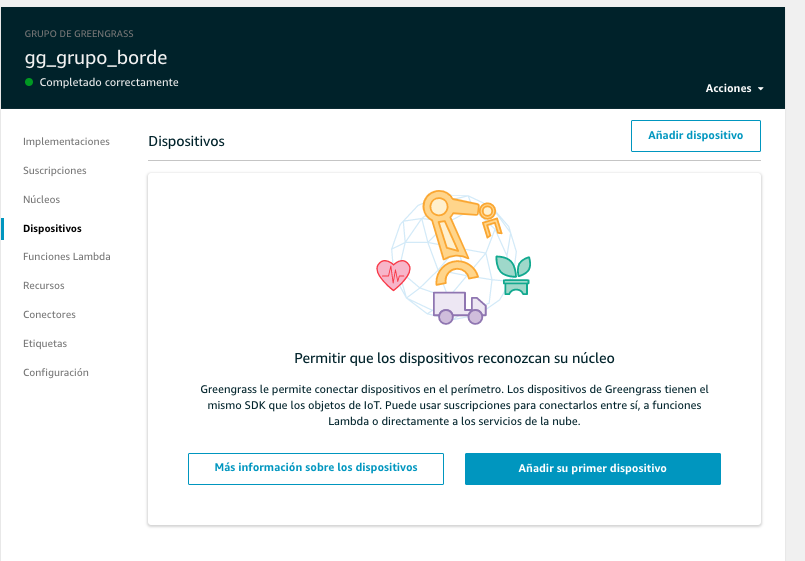The height and width of the screenshot is (561, 805).
Task: Open Suscripciones in the sidebar
Action: [x=54, y=170]
